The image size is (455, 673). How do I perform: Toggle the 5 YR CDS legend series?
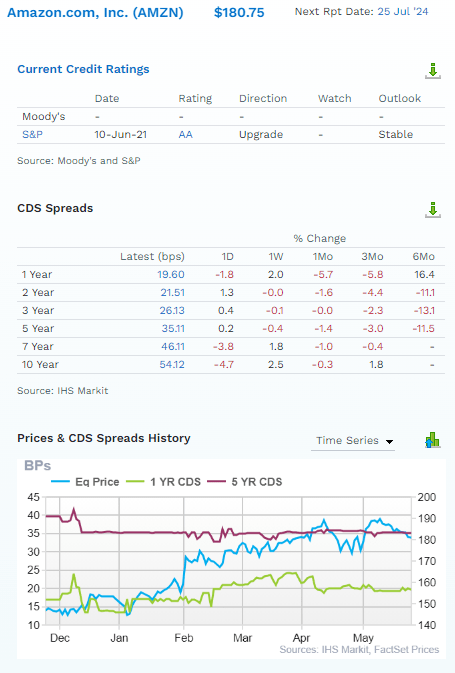(245, 482)
